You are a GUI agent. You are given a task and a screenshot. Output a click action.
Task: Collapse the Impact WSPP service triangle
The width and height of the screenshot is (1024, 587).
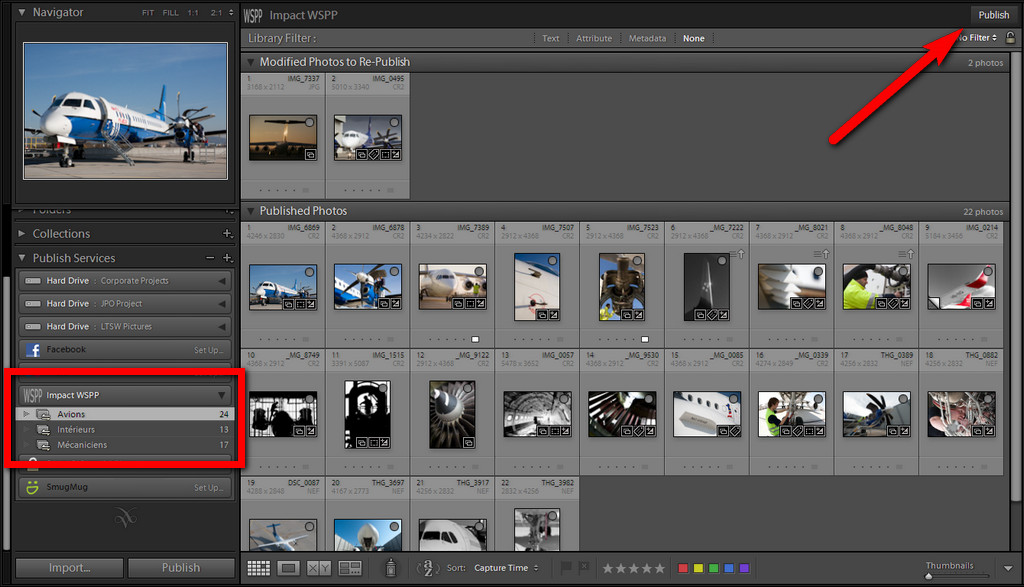(x=222, y=395)
